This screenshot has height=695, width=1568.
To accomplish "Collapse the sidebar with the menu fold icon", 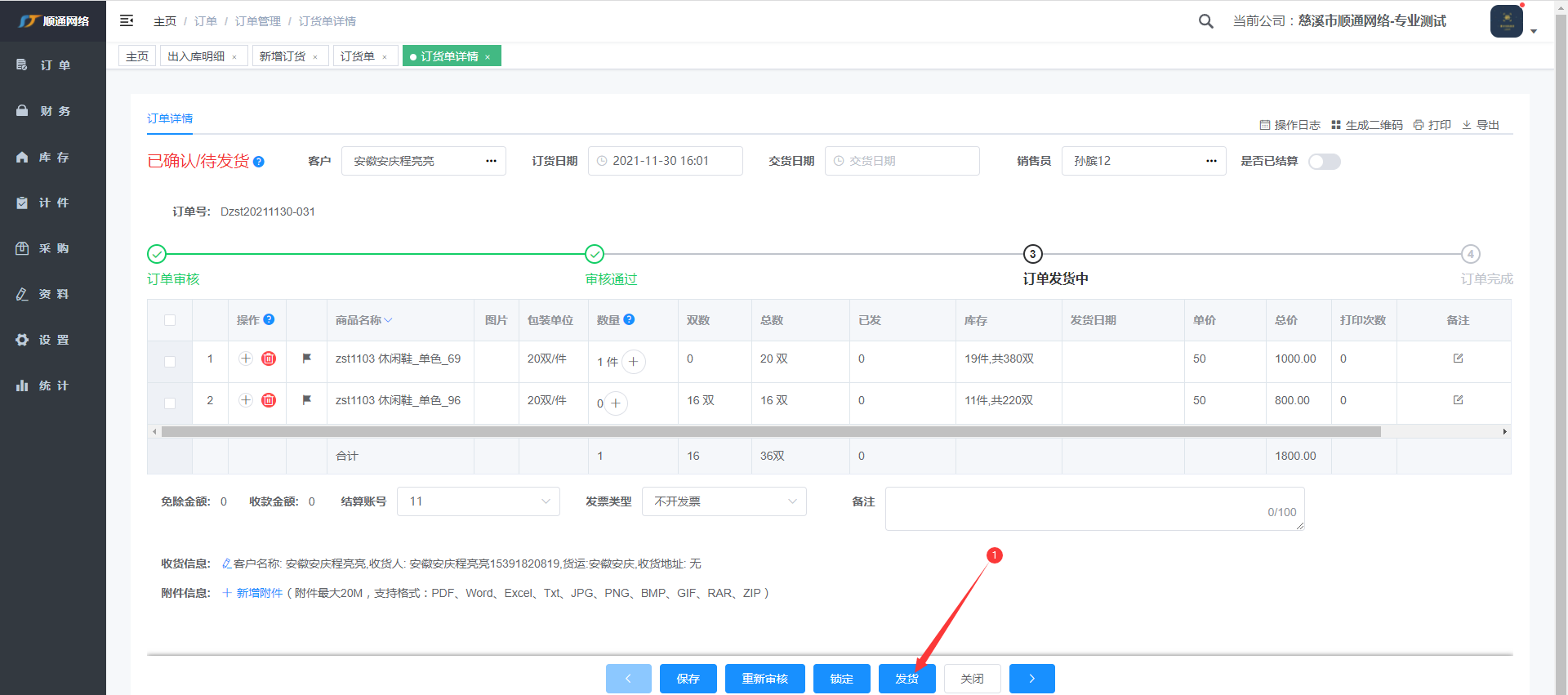I will pyautogui.click(x=127, y=20).
